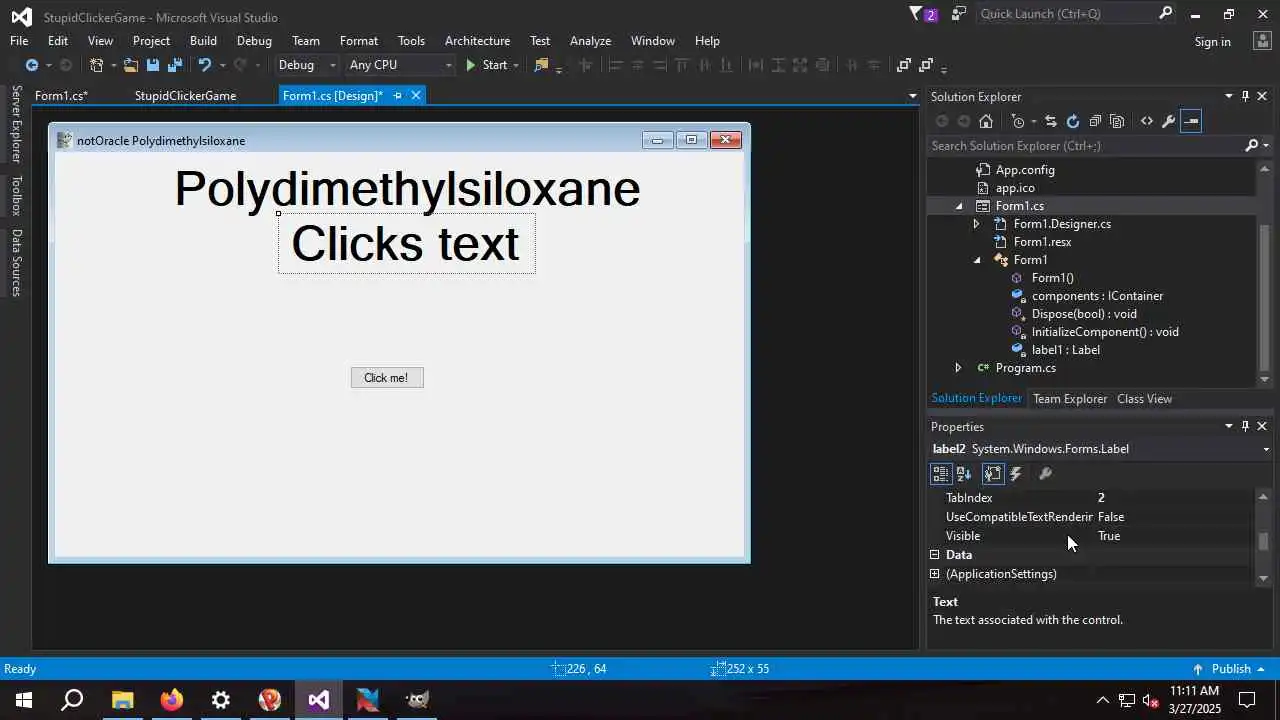This screenshot has width=1280, height=720.
Task: Expand the (ApplicationSettings) property
Action: [935, 574]
